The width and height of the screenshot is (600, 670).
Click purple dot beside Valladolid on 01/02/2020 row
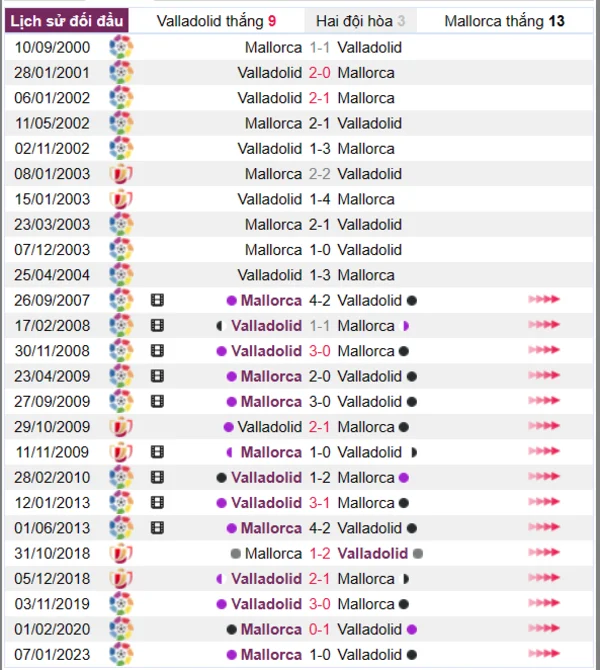(x=412, y=629)
